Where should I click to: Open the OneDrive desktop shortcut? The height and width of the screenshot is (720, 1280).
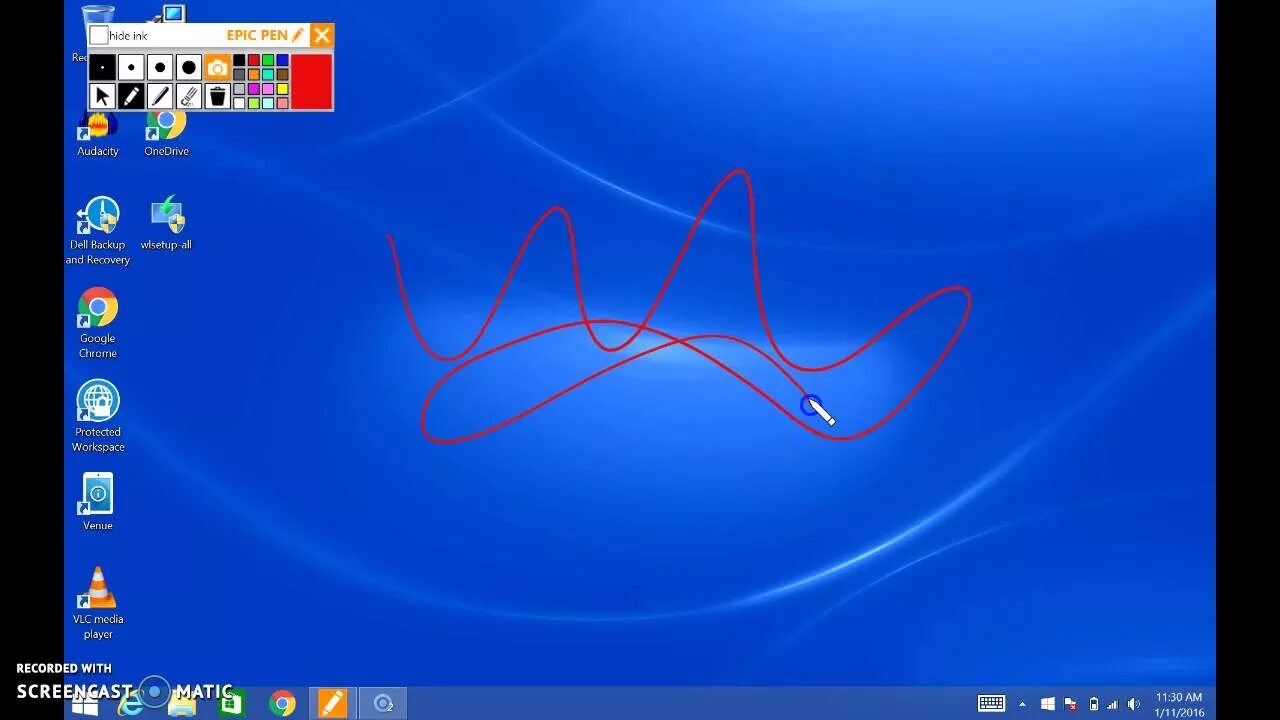166,135
